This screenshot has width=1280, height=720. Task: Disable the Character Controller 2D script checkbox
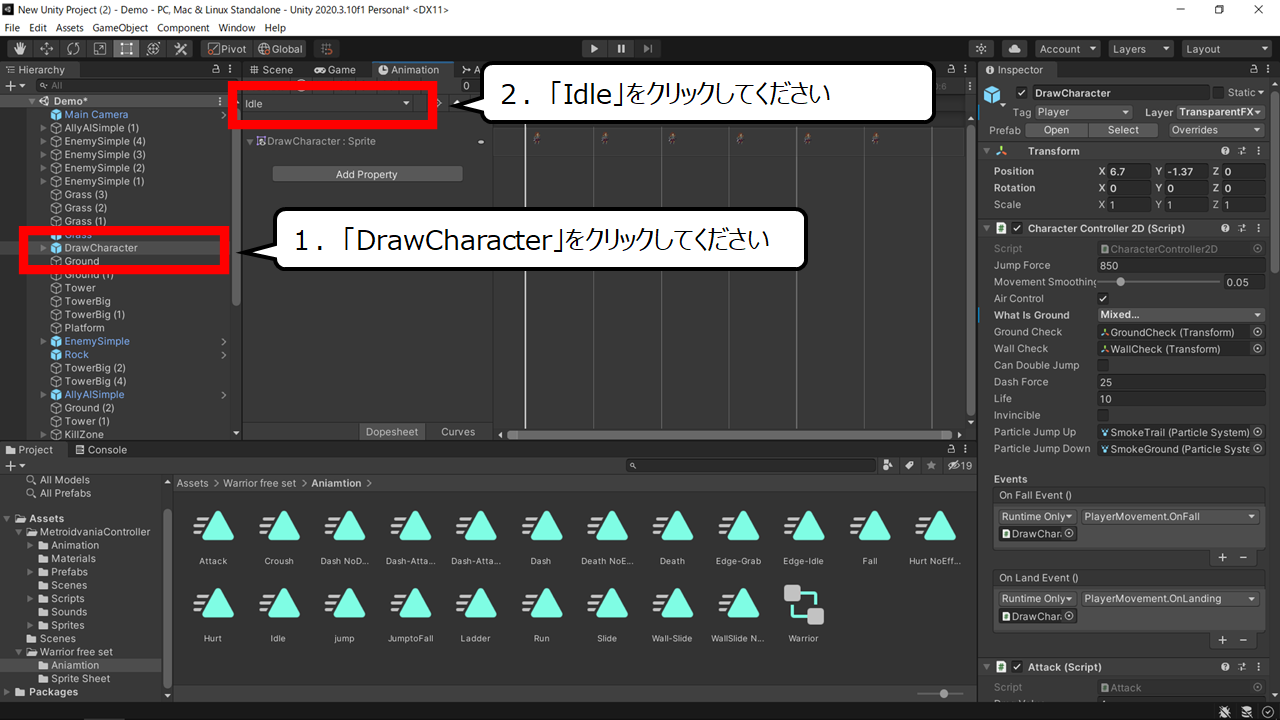1017,229
